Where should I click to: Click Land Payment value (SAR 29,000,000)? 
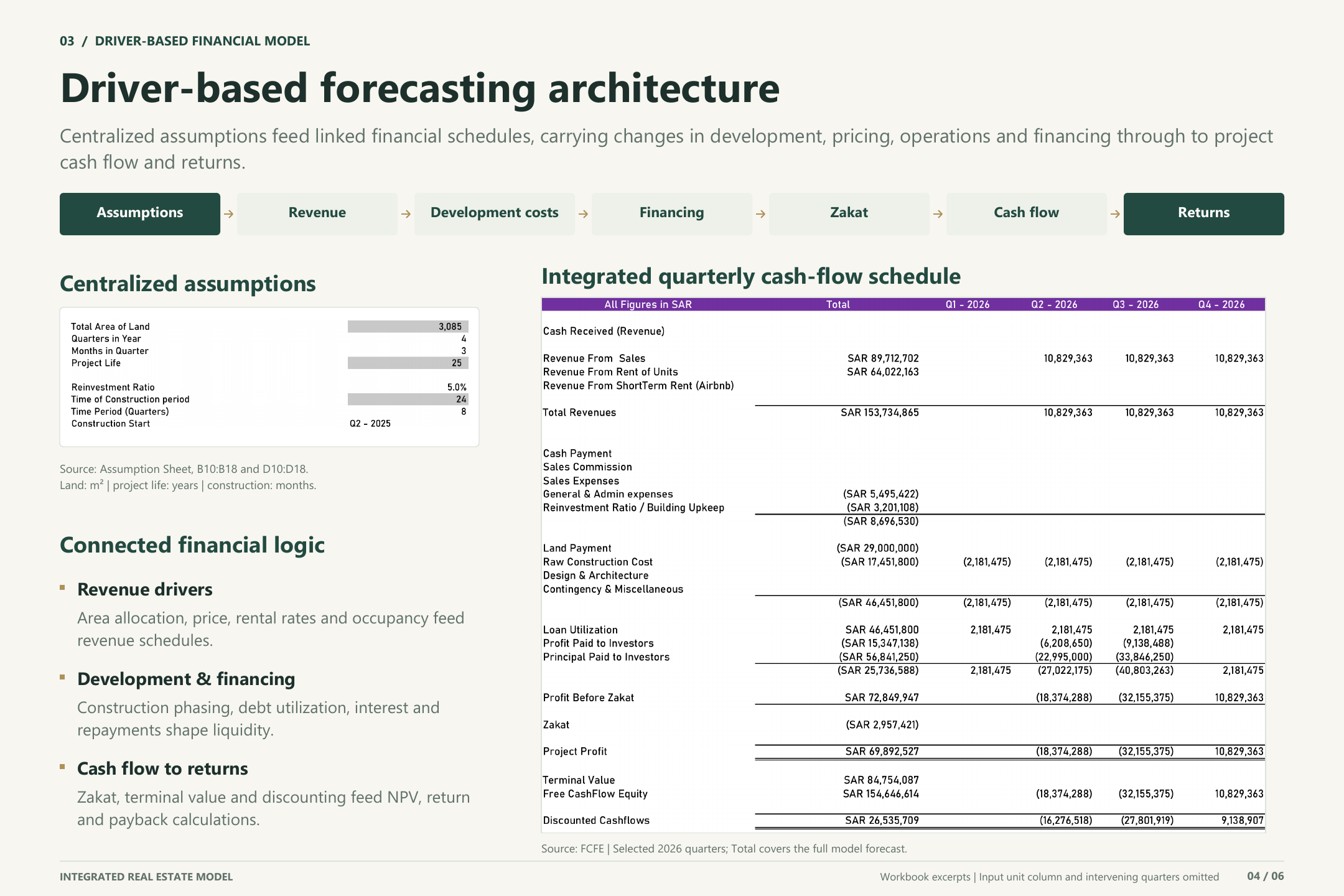click(878, 548)
